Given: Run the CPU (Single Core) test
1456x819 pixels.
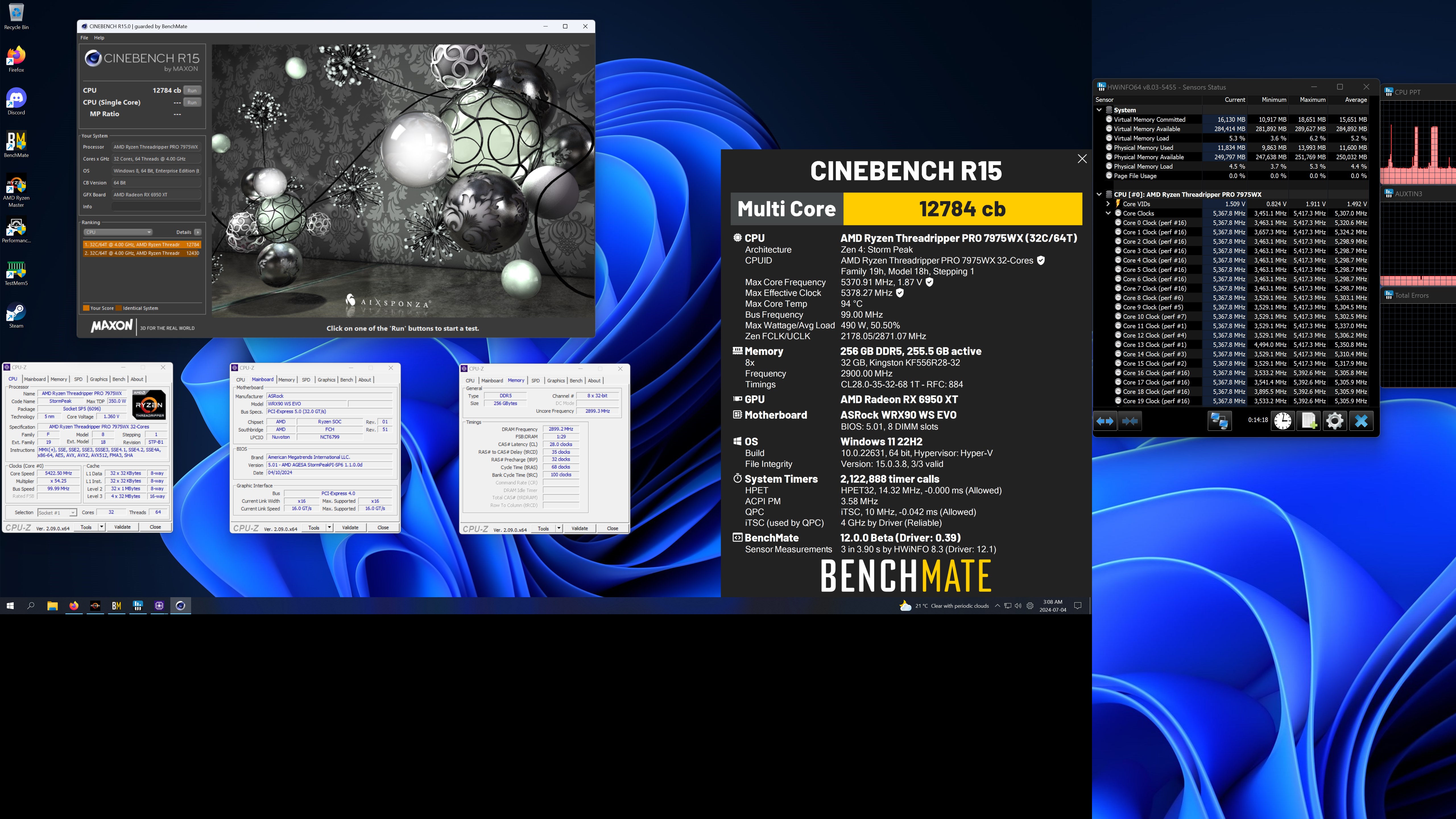Looking at the screenshot, I should pyautogui.click(x=192, y=102).
